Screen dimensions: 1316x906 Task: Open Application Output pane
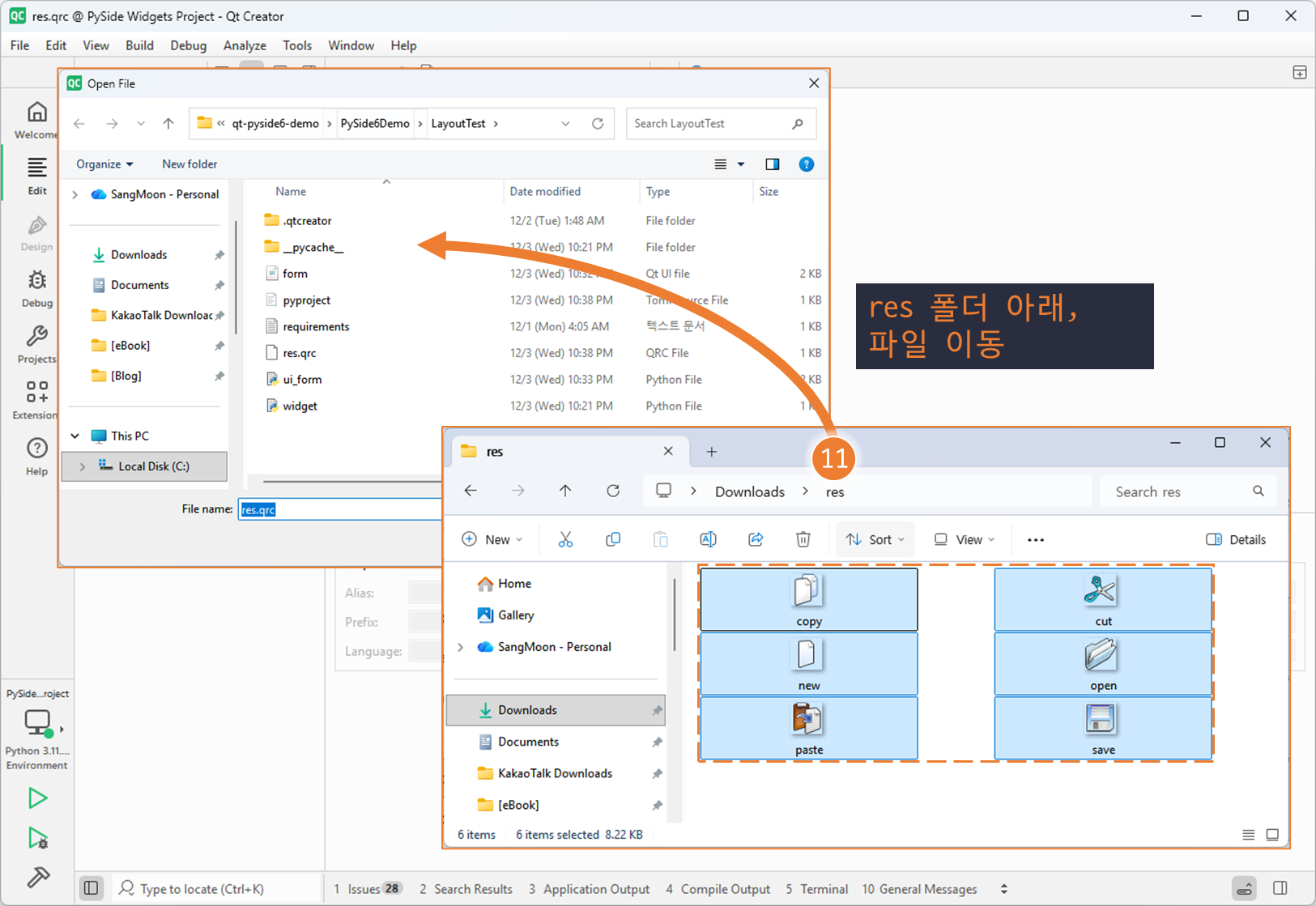590,889
